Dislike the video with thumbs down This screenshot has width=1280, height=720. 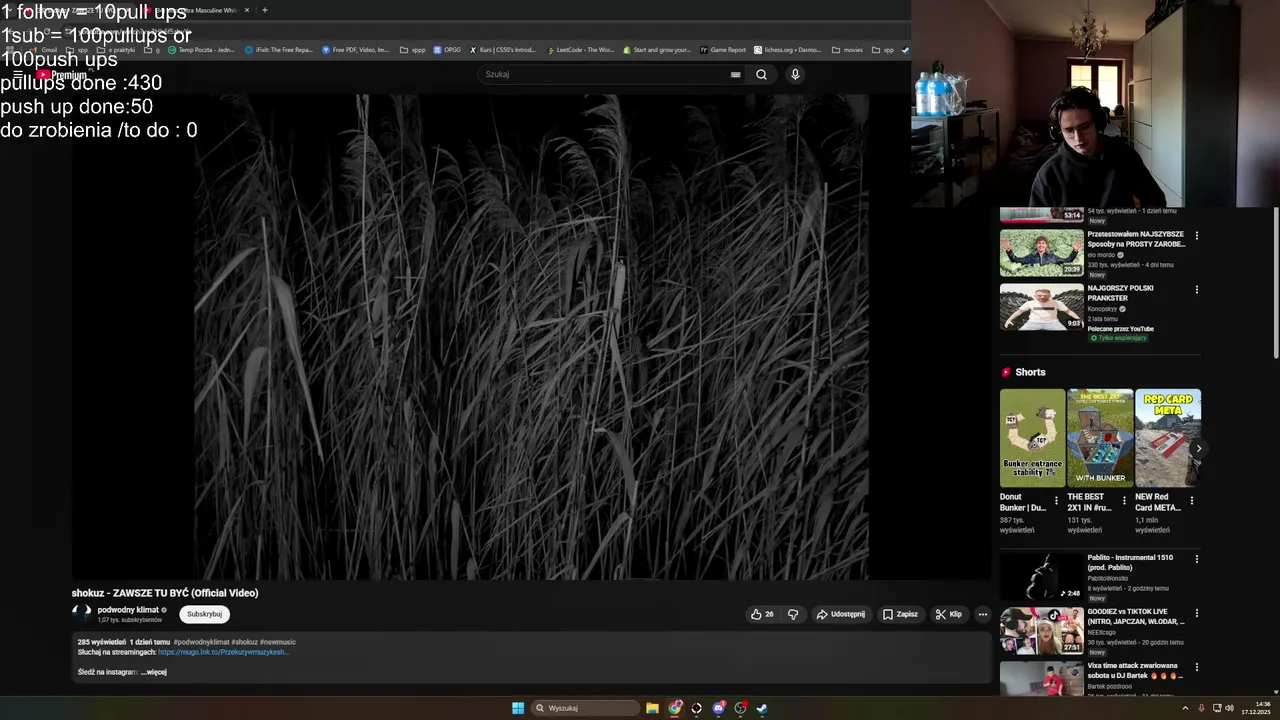click(x=793, y=614)
